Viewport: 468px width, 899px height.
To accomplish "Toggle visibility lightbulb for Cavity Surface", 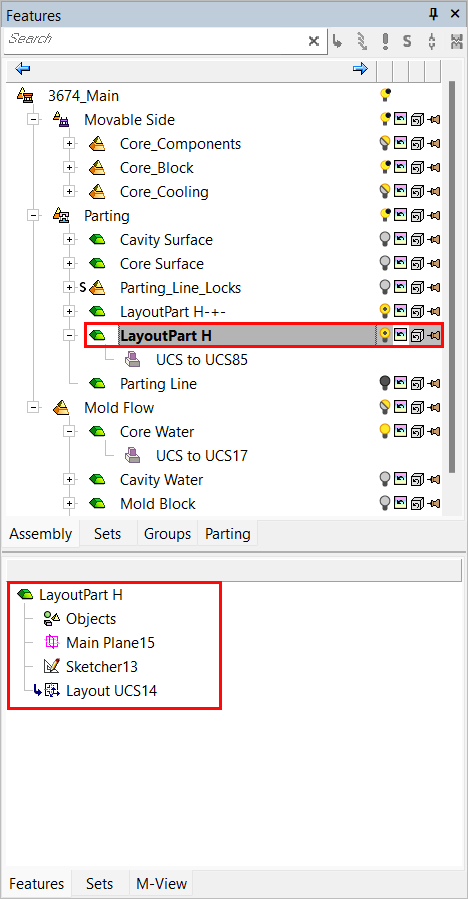I will click(x=385, y=240).
